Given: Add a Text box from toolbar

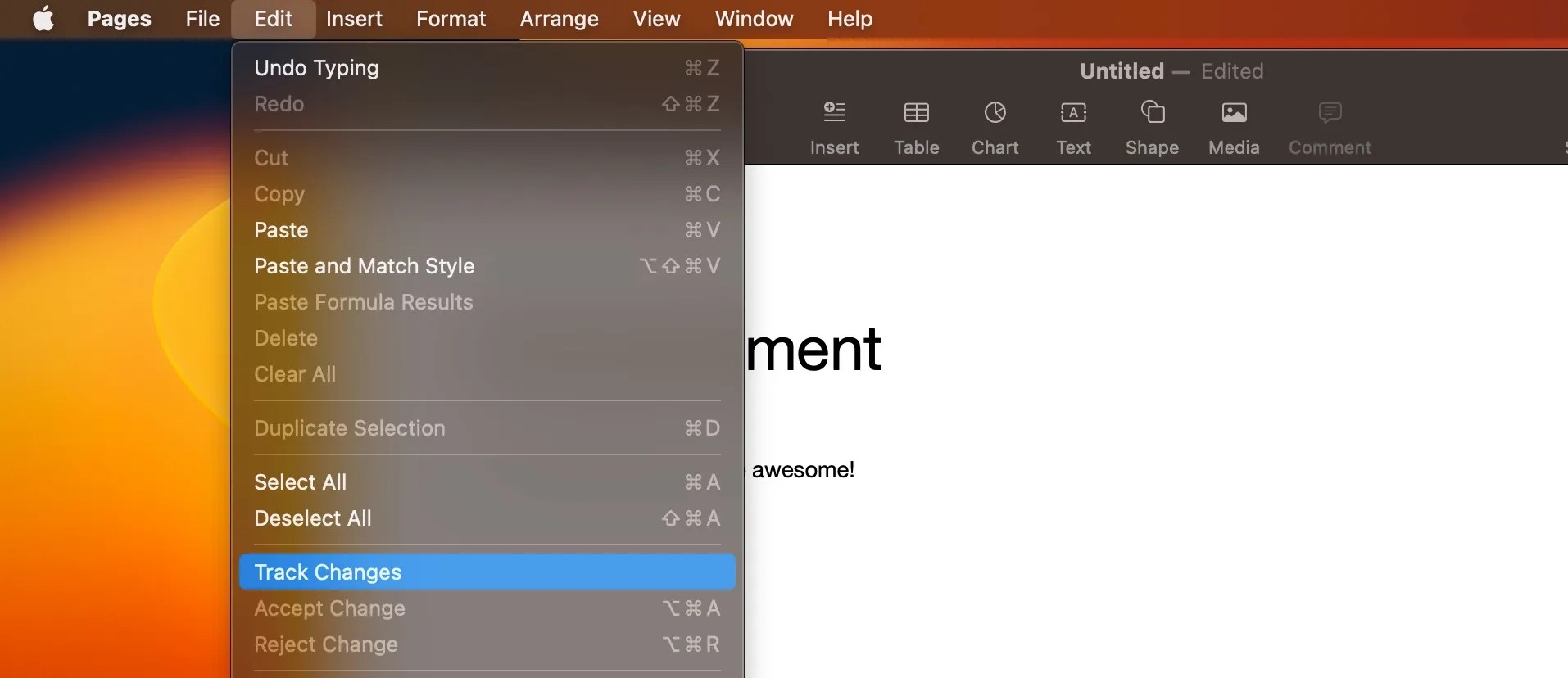Looking at the screenshot, I should pyautogui.click(x=1073, y=129).
